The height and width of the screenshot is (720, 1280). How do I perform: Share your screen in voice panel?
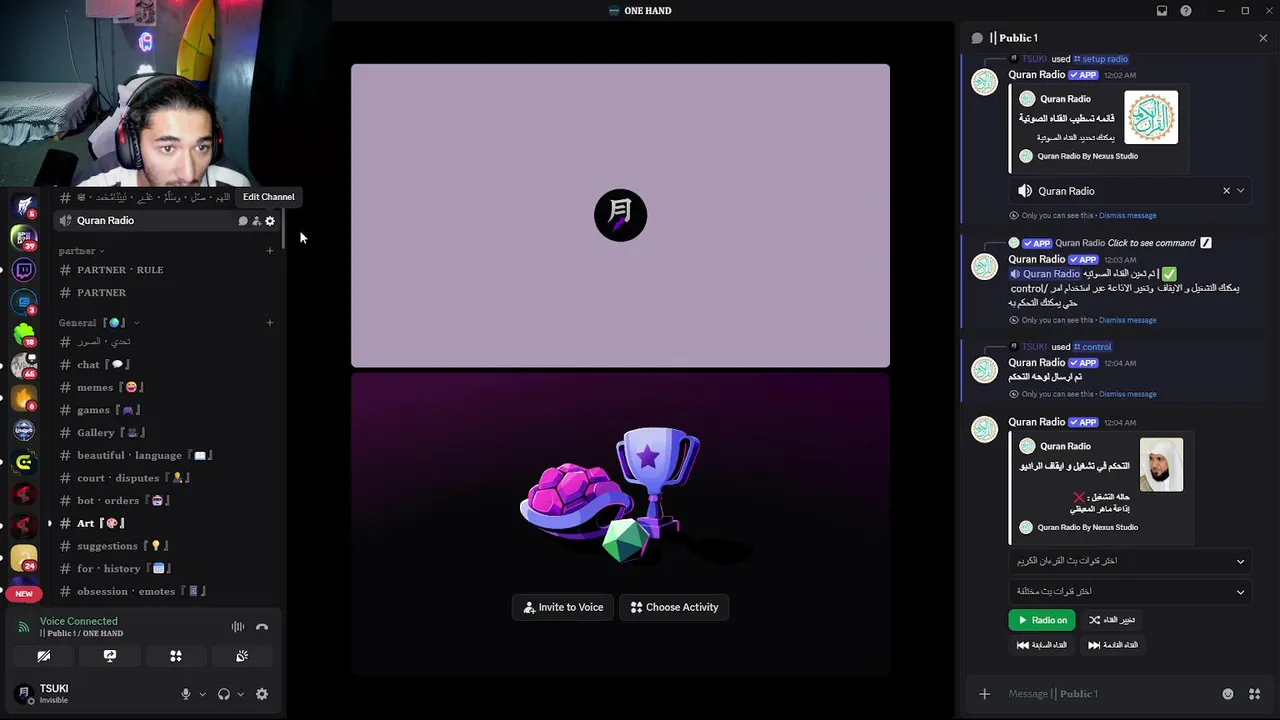click(110, 656)
